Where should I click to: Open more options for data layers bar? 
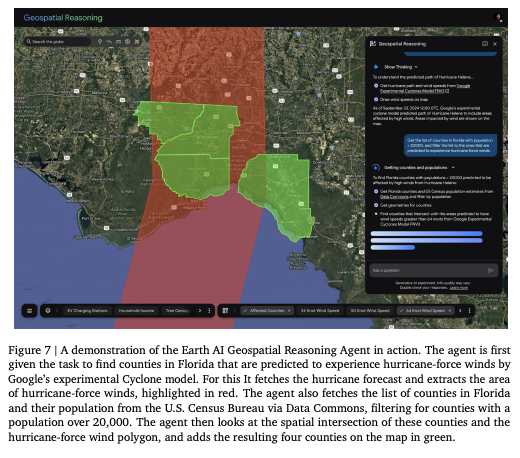pos(209,311)
